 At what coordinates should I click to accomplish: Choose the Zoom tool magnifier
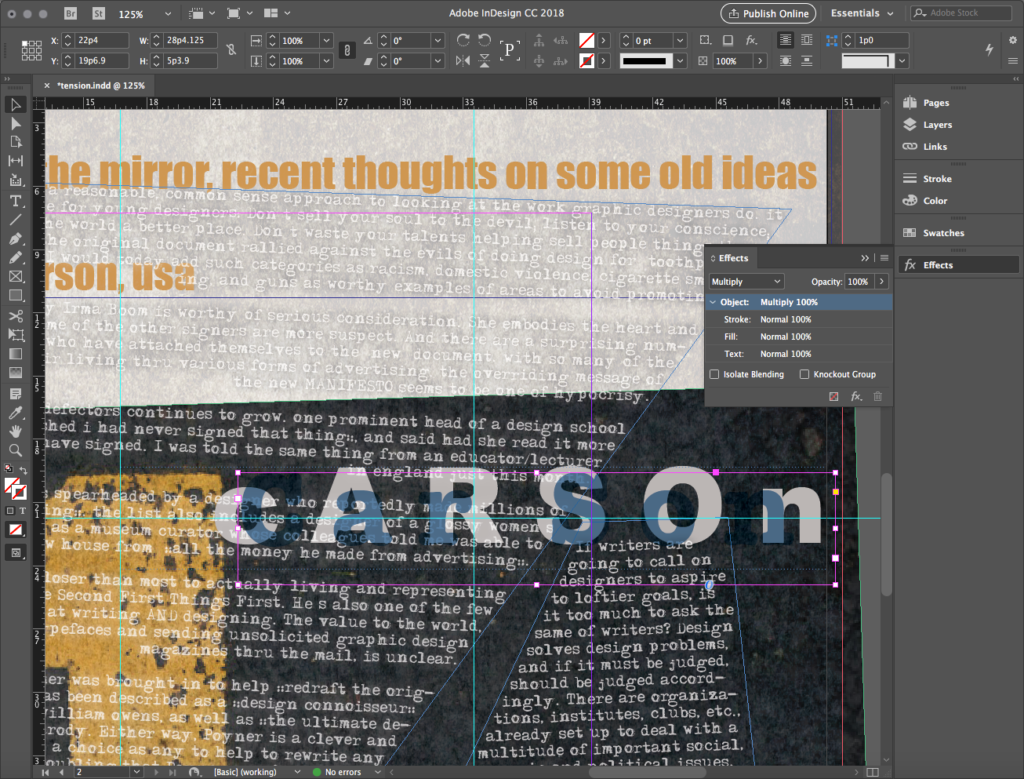(x=16, y=450)
